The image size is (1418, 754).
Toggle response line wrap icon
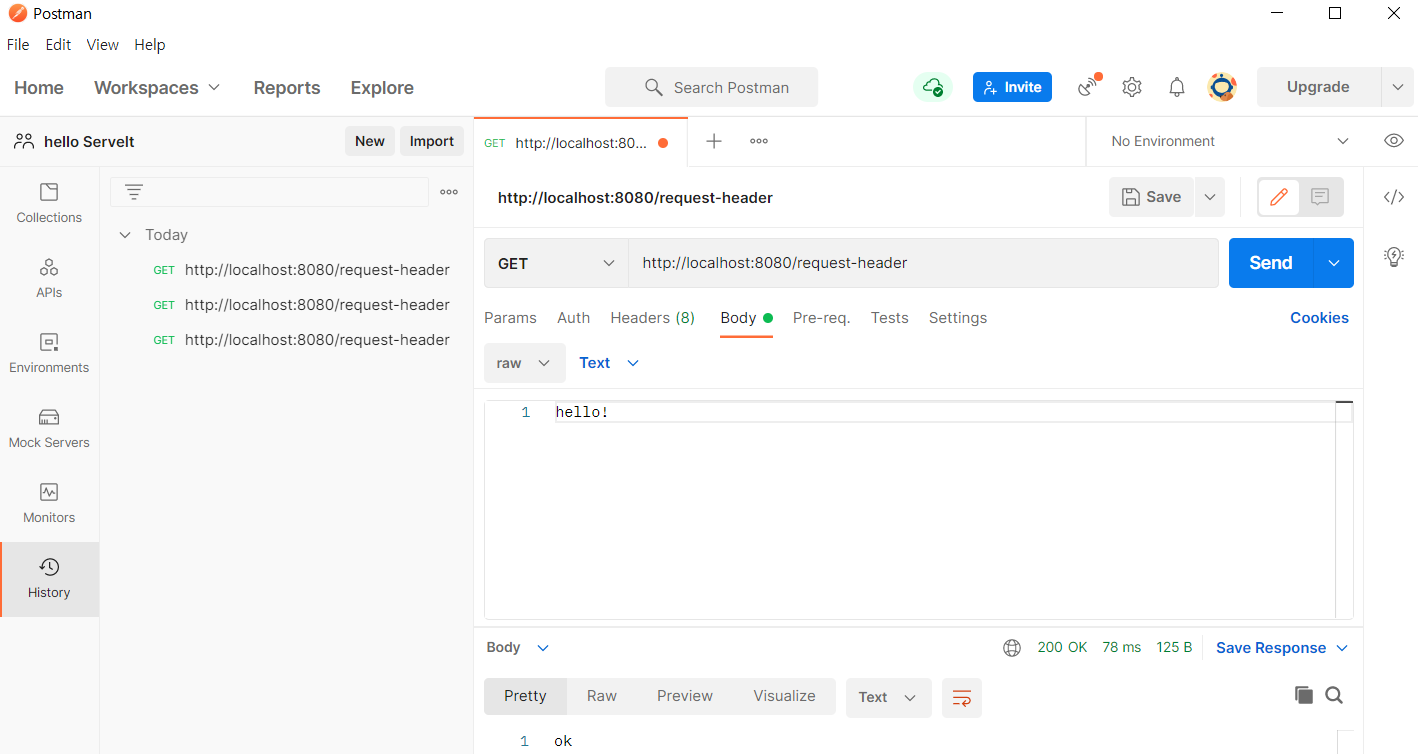(x=962, y=698)
